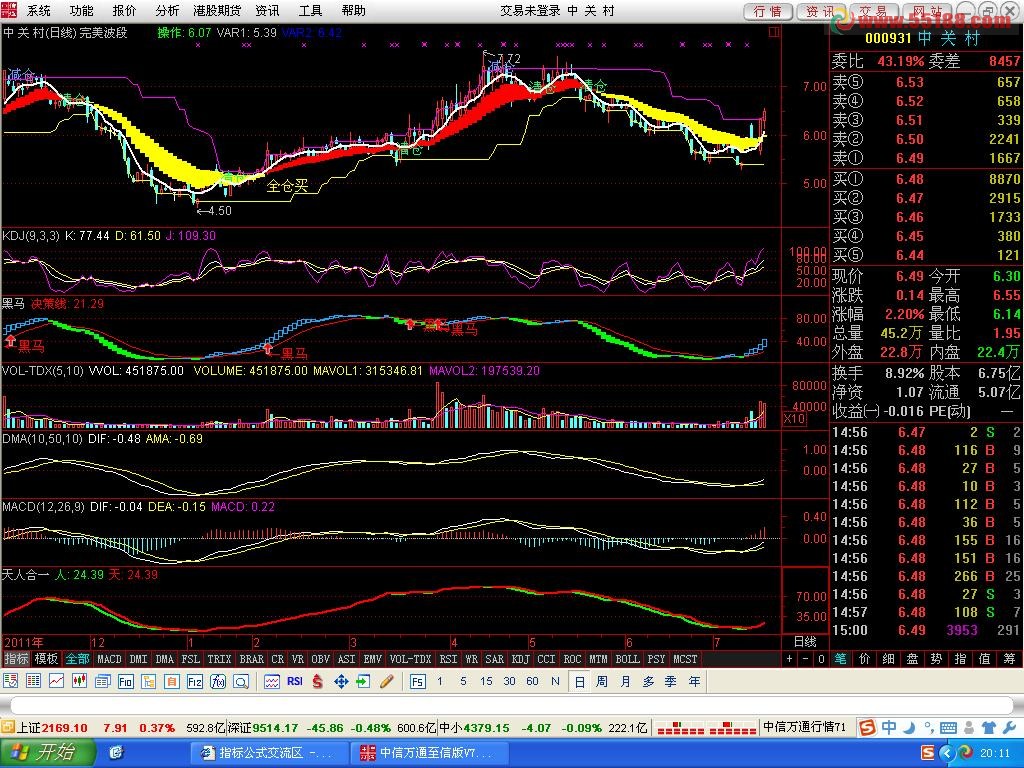Click the orange document report icon
1024x768 pixels.
click(x=172, y=682)
